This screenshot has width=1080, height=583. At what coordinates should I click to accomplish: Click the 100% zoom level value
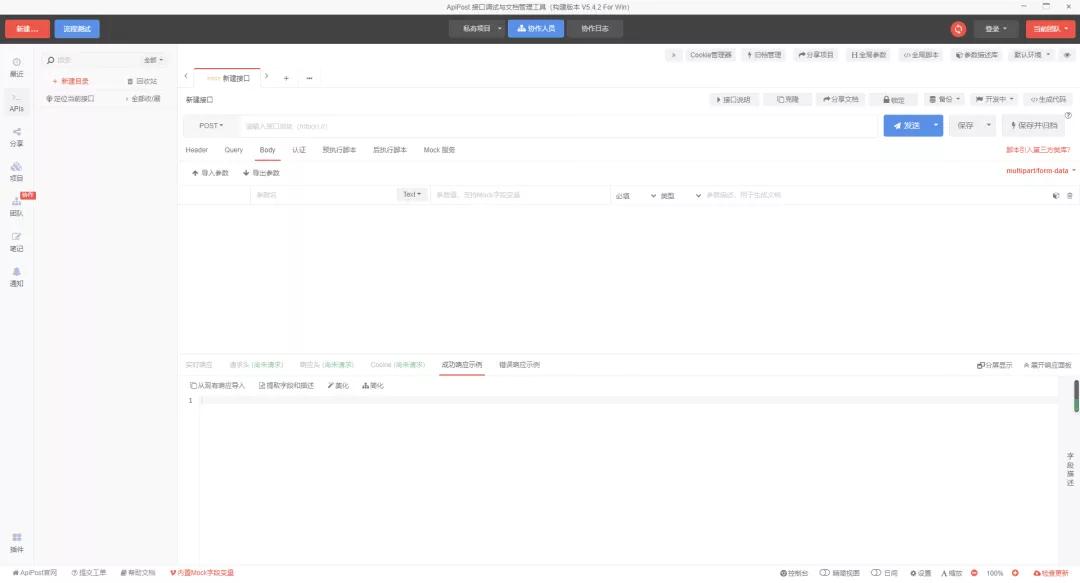(x=994, y=573)
